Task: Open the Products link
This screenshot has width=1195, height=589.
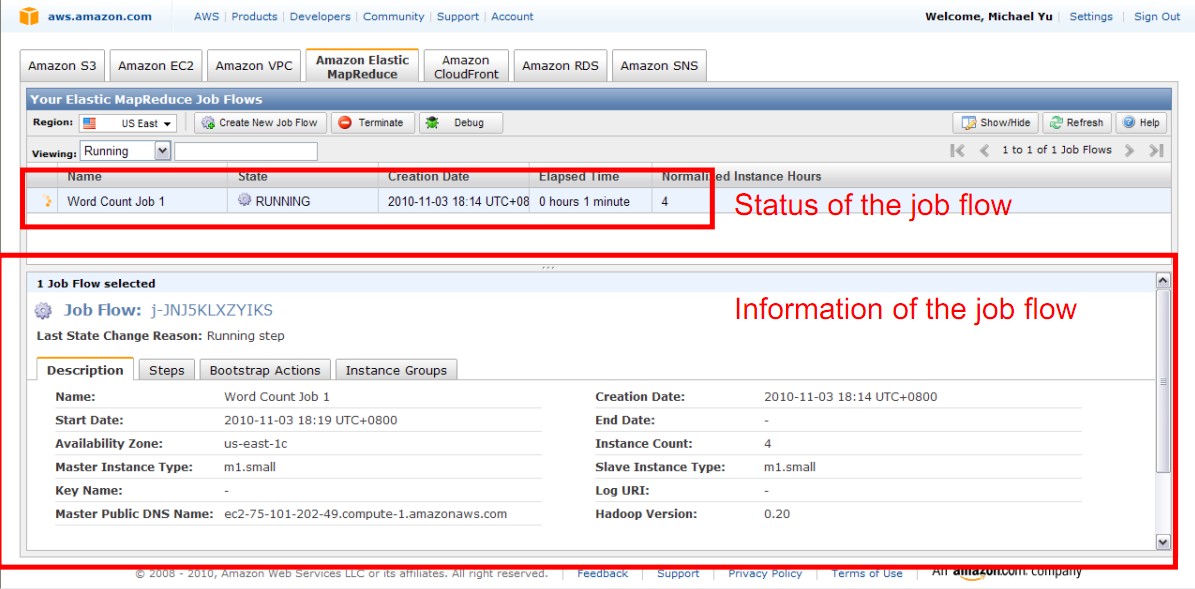Action: click(255, 16)
